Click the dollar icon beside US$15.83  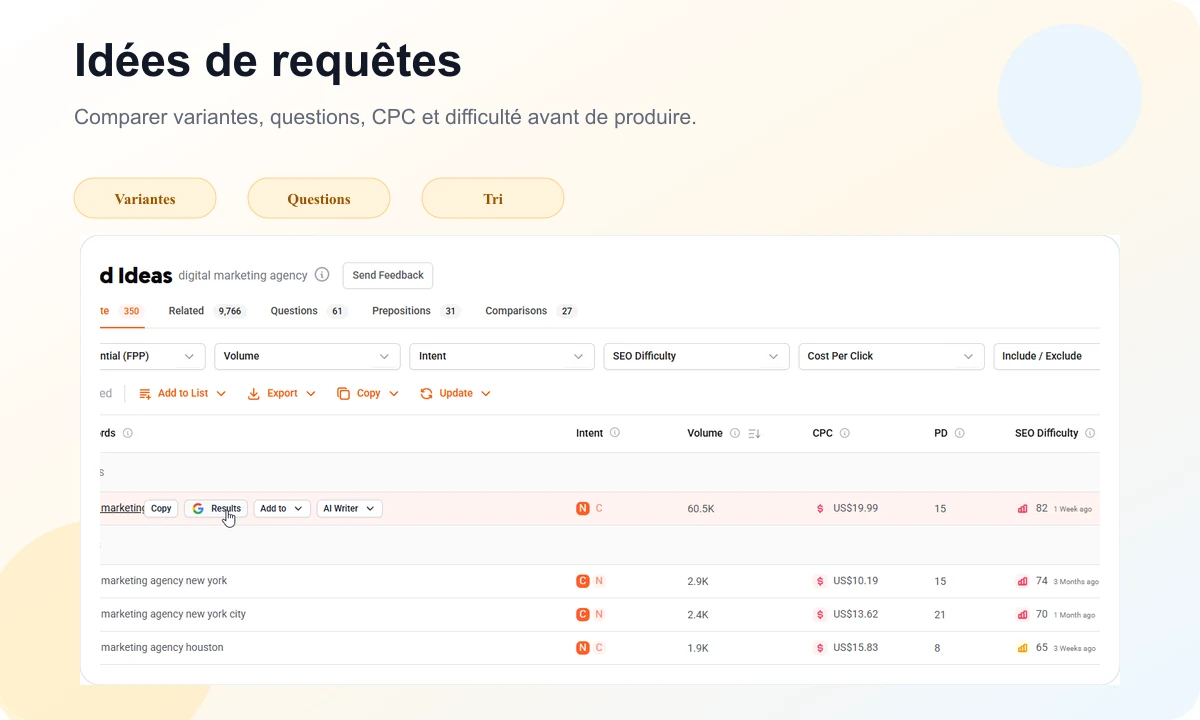click(x=821, y=647)
